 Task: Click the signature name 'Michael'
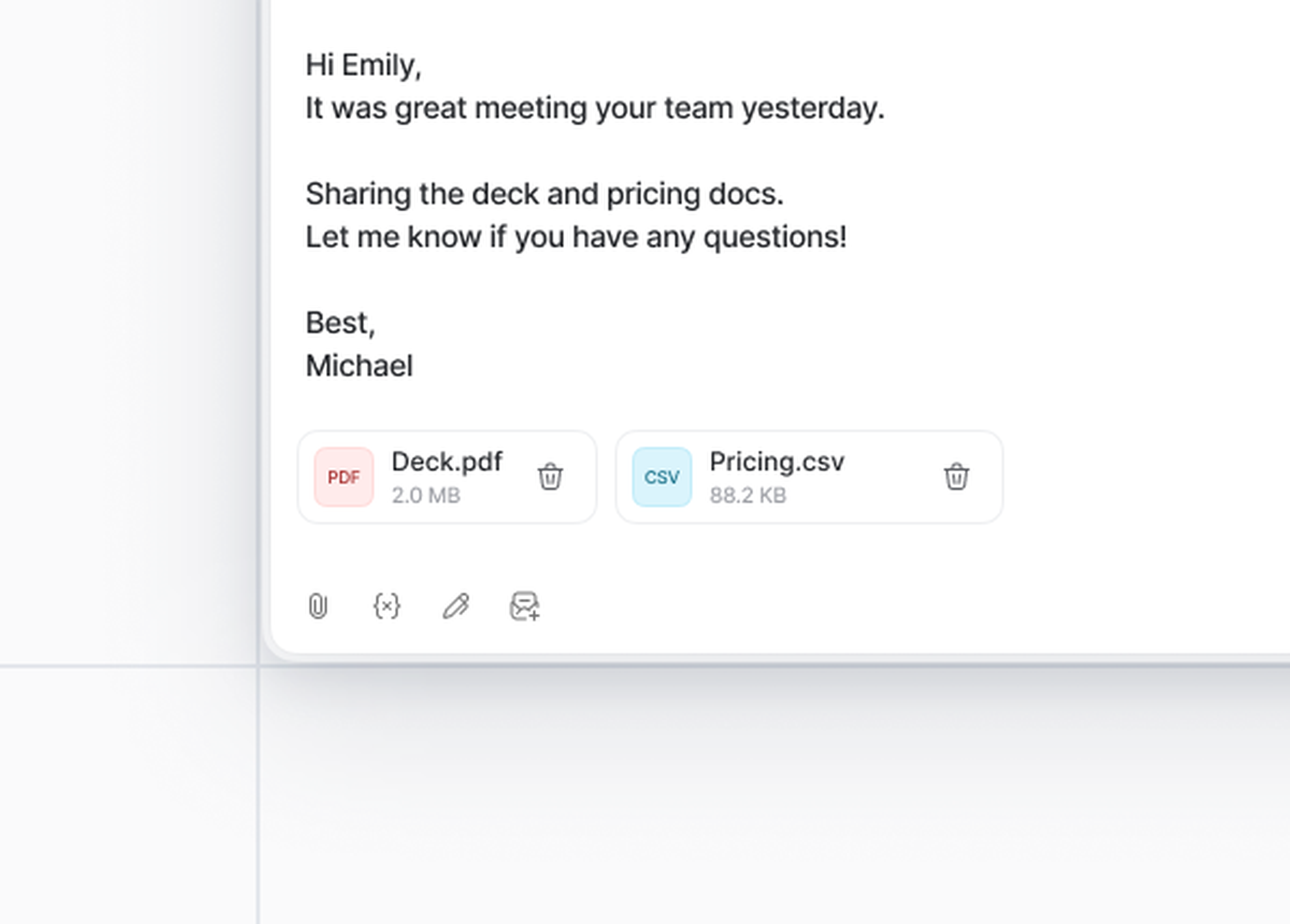pyautogui.click(x=359, y=366)
